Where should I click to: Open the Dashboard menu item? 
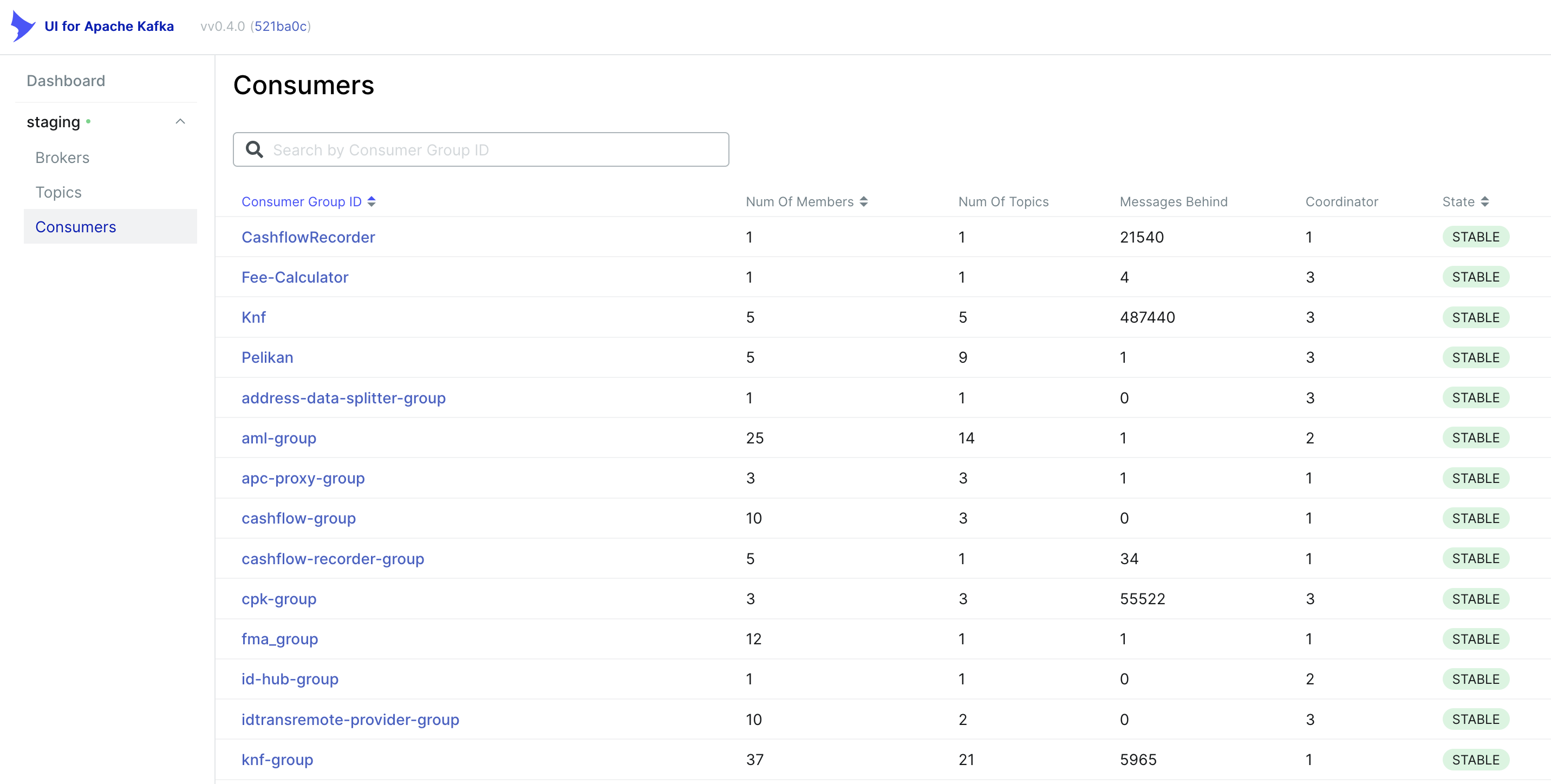pos(66,81)
